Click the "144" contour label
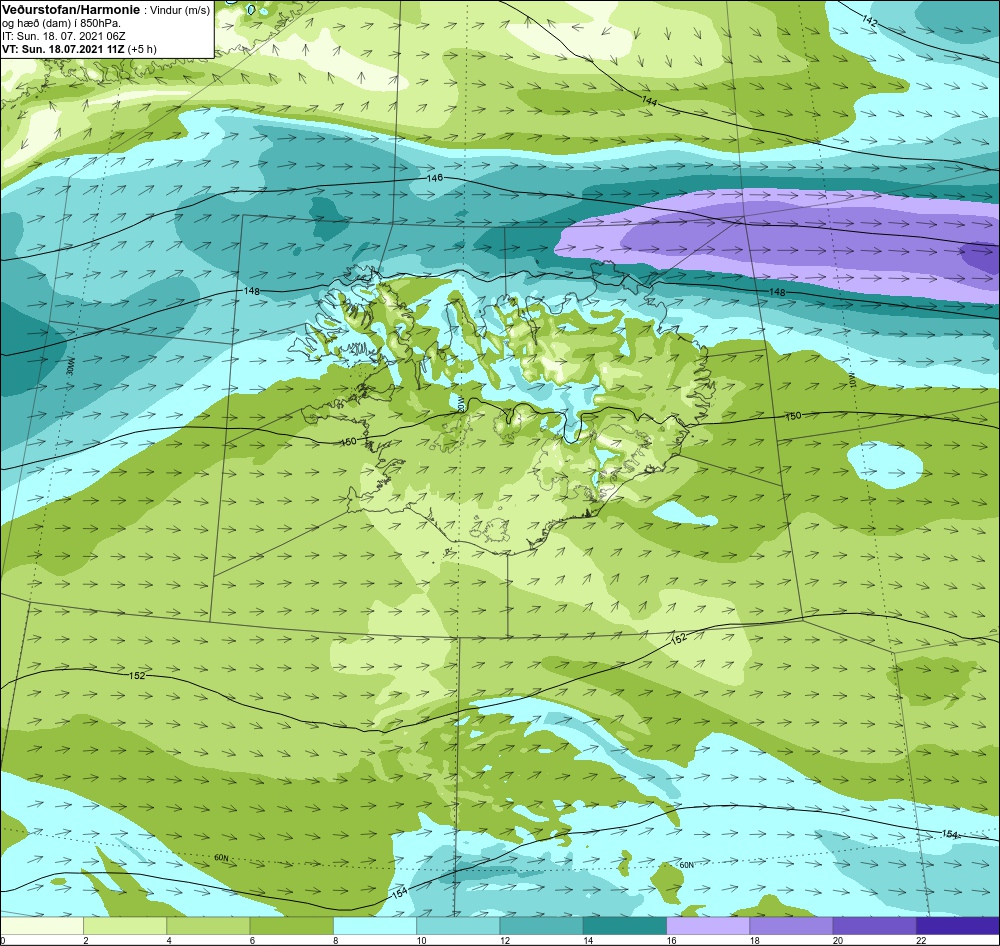Screen dimensions: 1000x946 649,101
